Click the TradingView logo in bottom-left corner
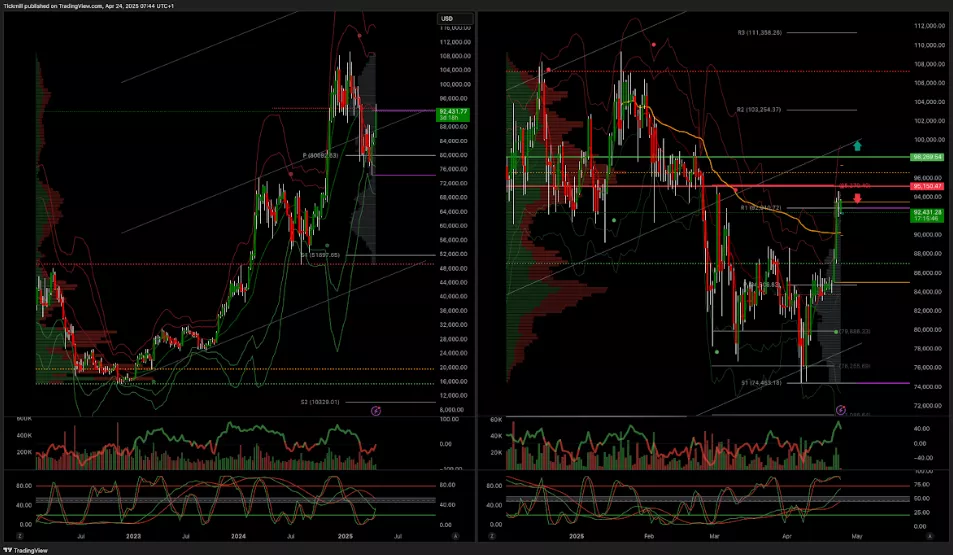Image resolution: width=953 pixels, height=555 pixels. pyautogui.click(x=24, y=548)
